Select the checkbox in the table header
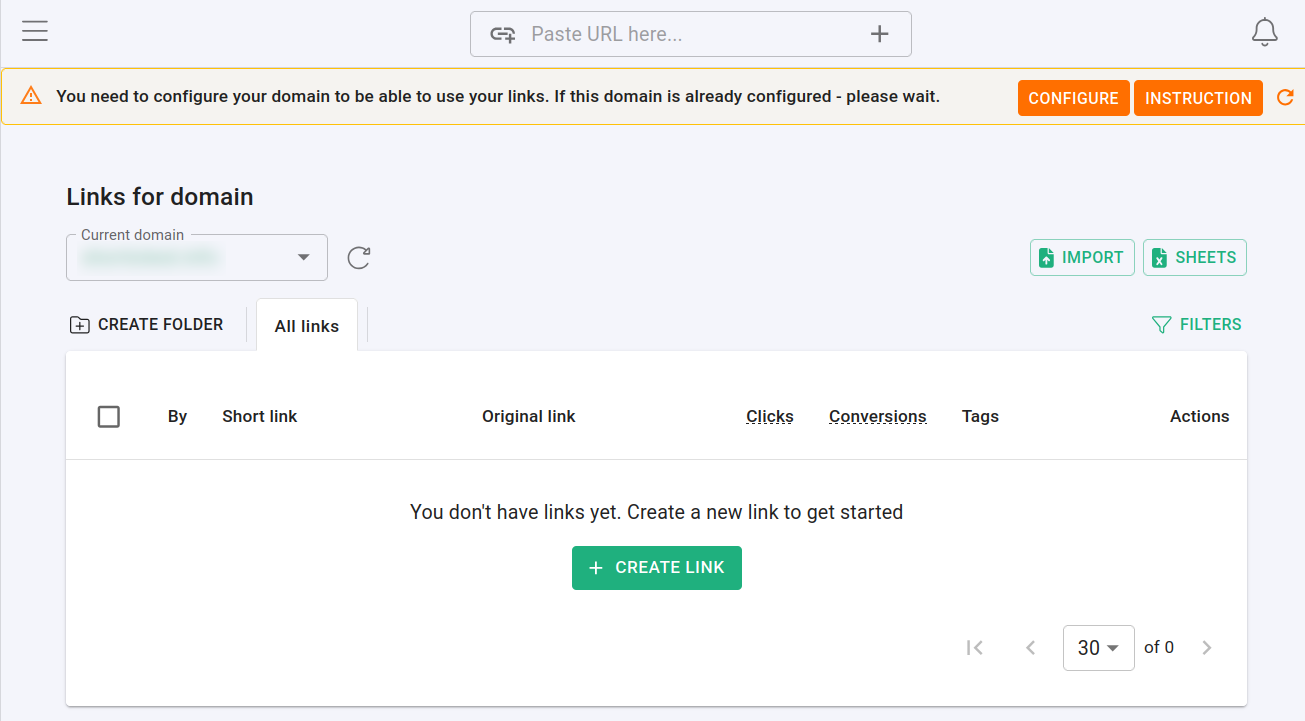 (x=109, y=416)
